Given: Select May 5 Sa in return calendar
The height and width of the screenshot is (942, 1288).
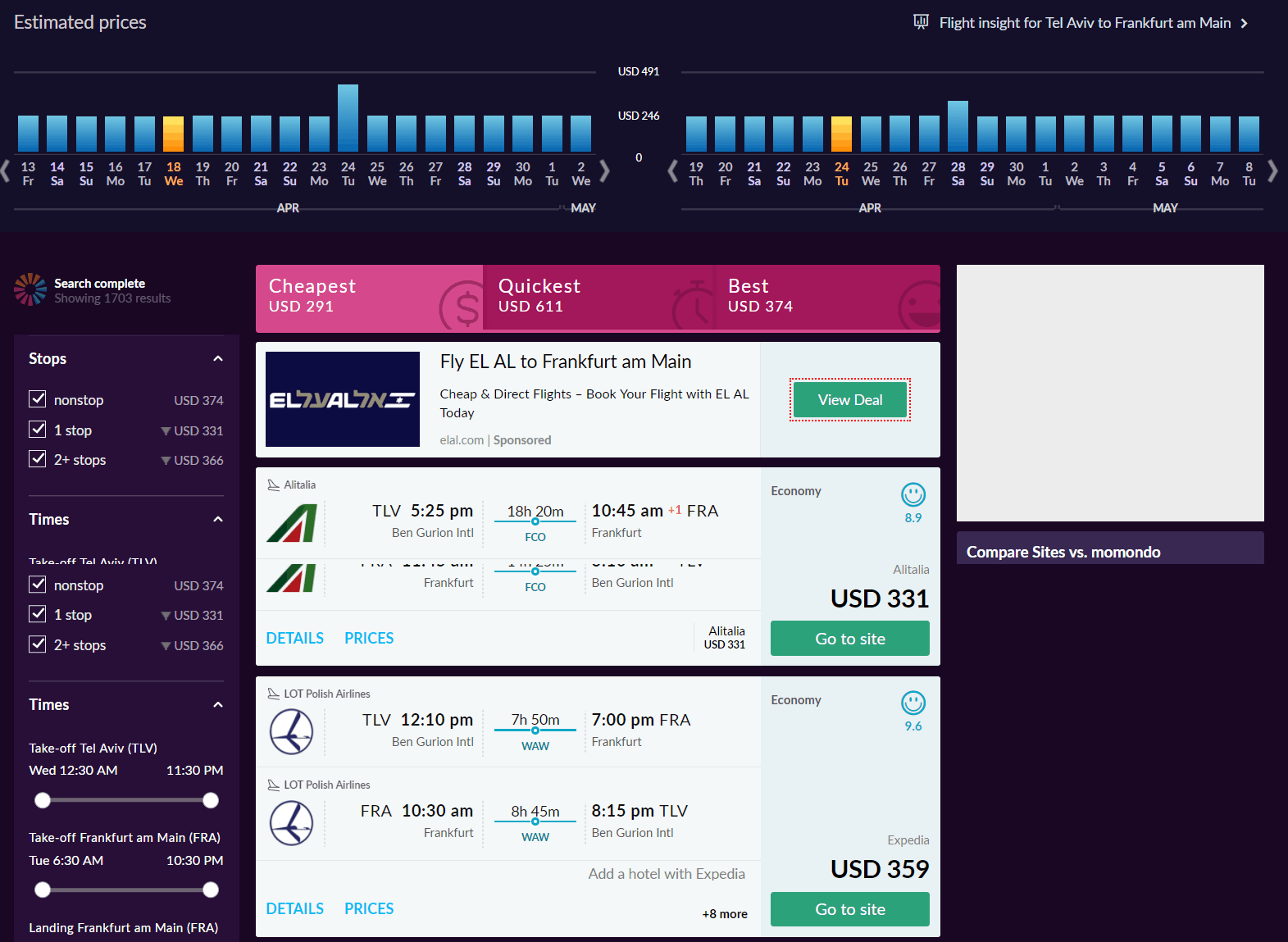Looking at the screenshot, I should pos(1162,173).
